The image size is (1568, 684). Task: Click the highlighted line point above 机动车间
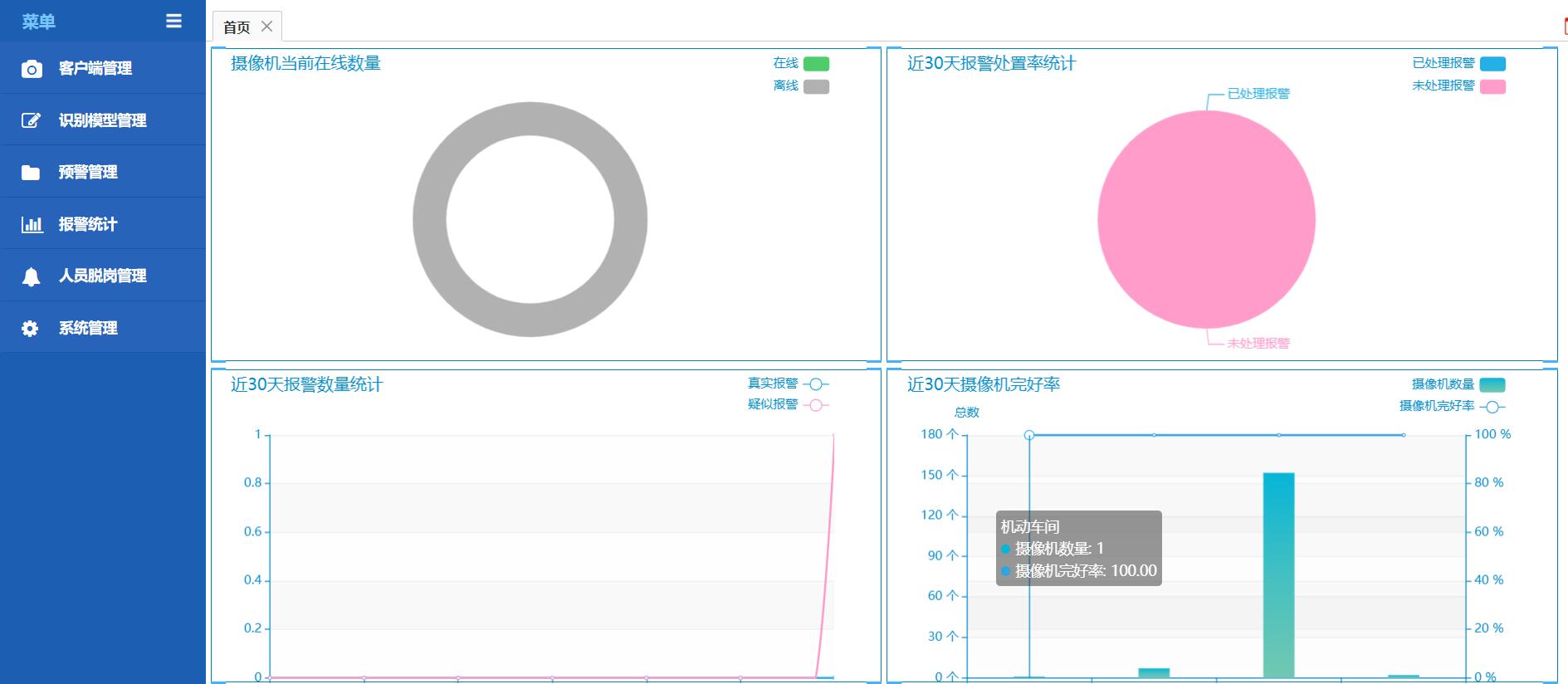(1029, 435)
